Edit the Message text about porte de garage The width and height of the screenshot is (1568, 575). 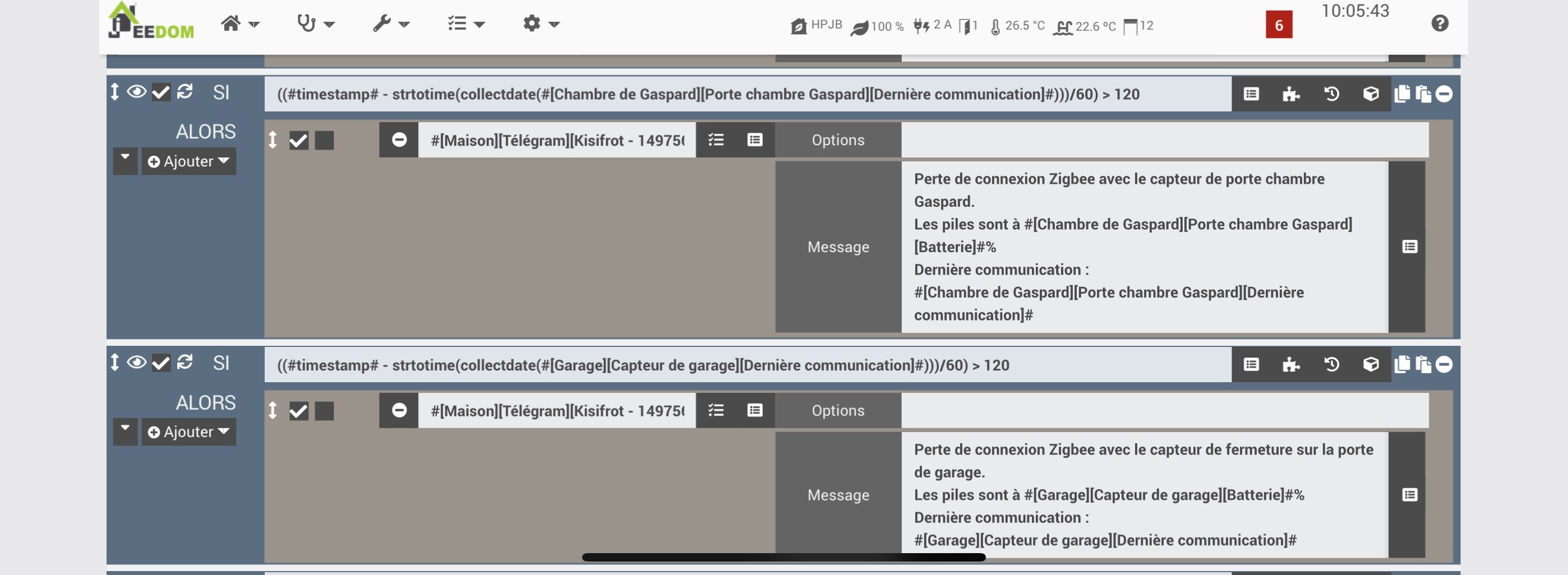pos(1145,495)
